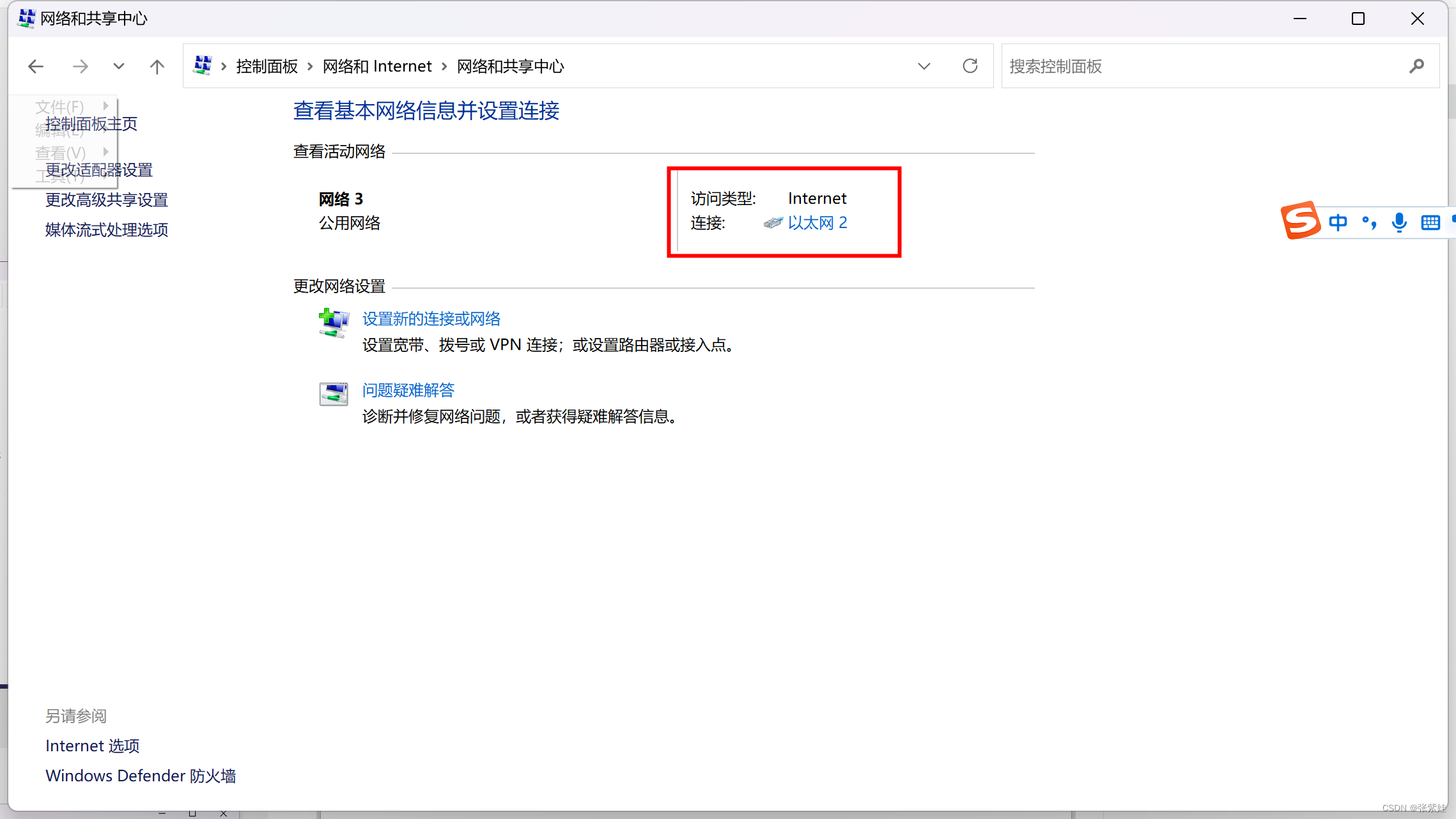The image size is (1456, 819).
Task: Open the 以太网 2 connection link
Action: coord(817,223)
